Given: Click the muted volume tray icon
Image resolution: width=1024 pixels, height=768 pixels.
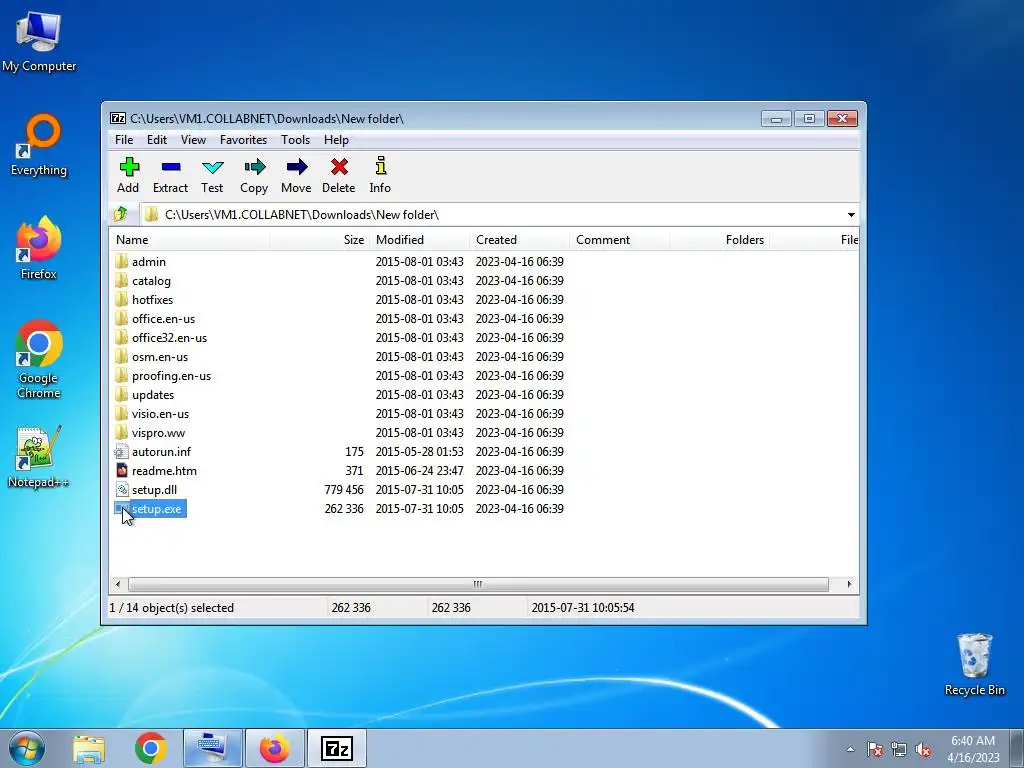Looking at the screenshot, I should click(x=923, y=750).
